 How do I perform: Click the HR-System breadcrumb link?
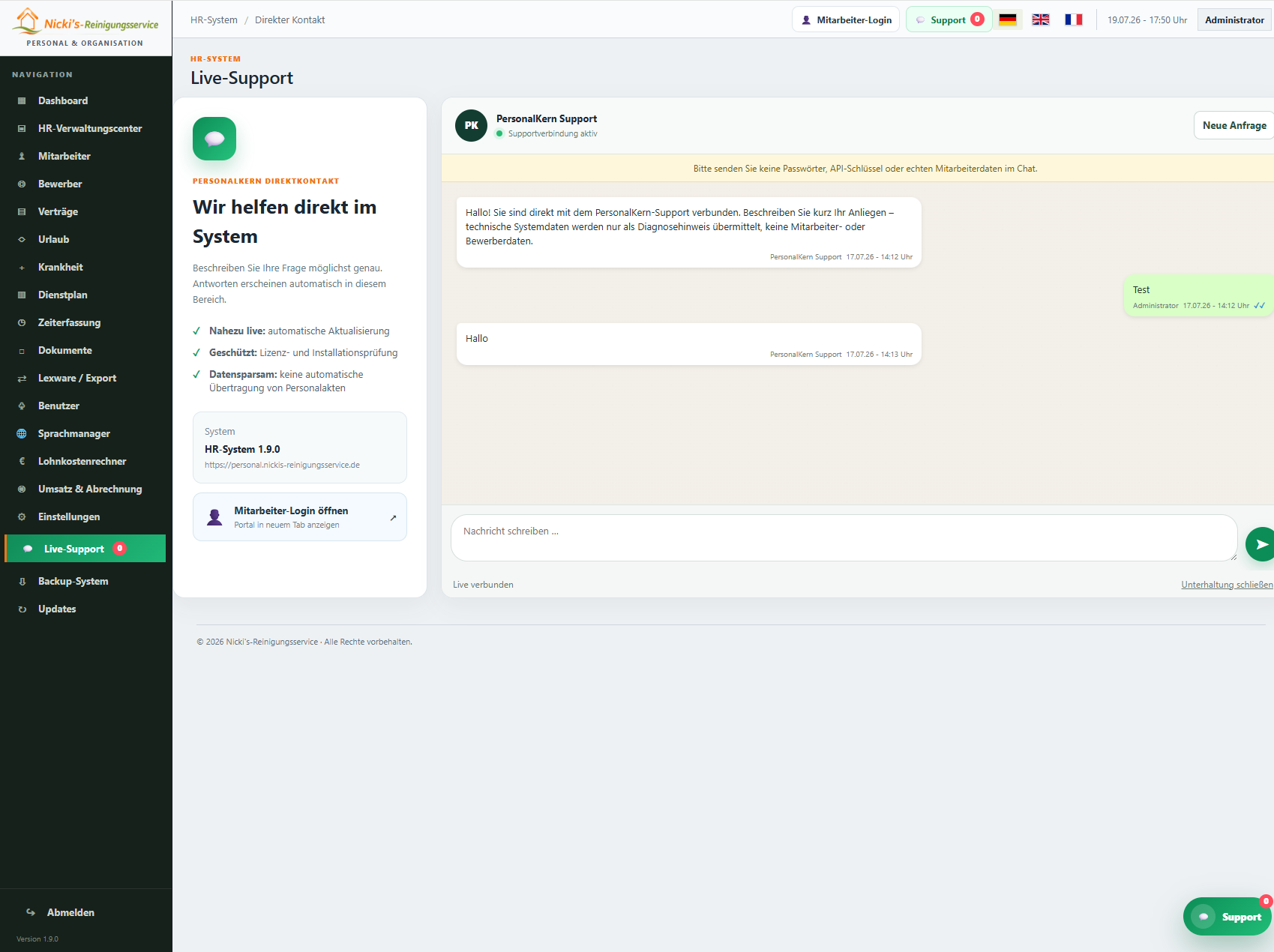(214, 19)
